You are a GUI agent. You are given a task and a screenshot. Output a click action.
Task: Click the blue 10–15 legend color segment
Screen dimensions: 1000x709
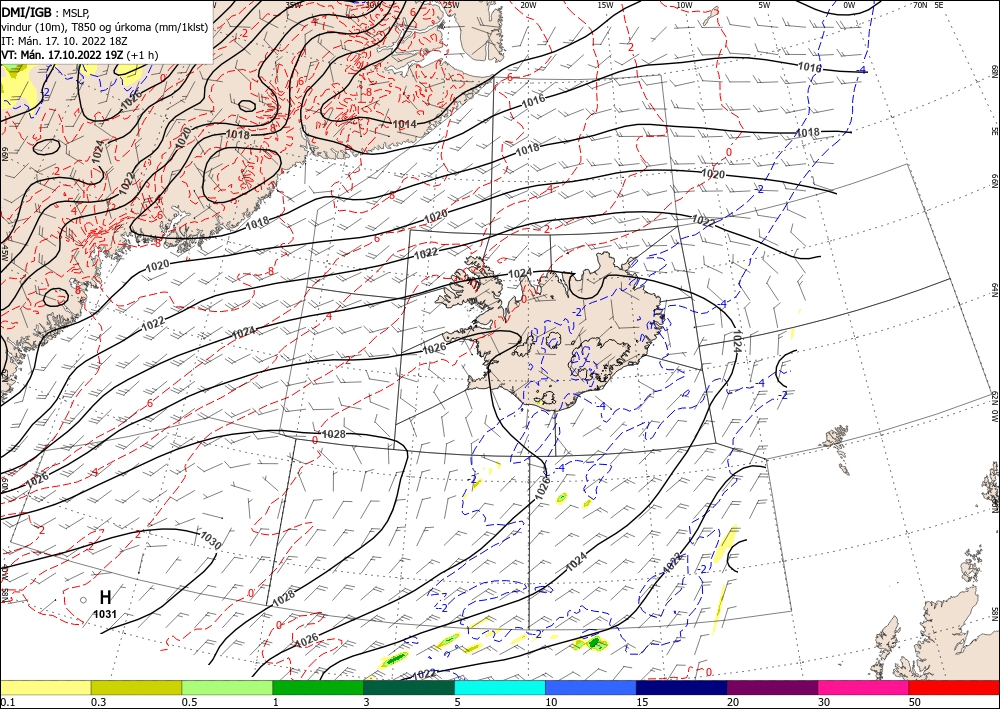click(x=591, y=687)
